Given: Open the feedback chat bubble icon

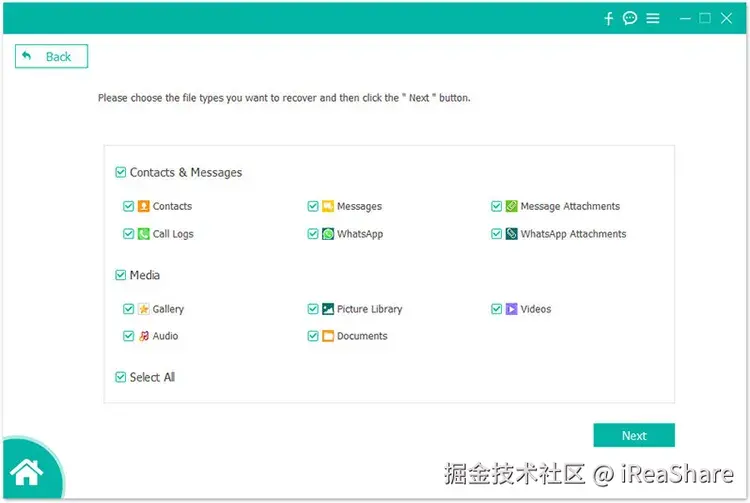Looking at the screenshot, I should (629, 18).
